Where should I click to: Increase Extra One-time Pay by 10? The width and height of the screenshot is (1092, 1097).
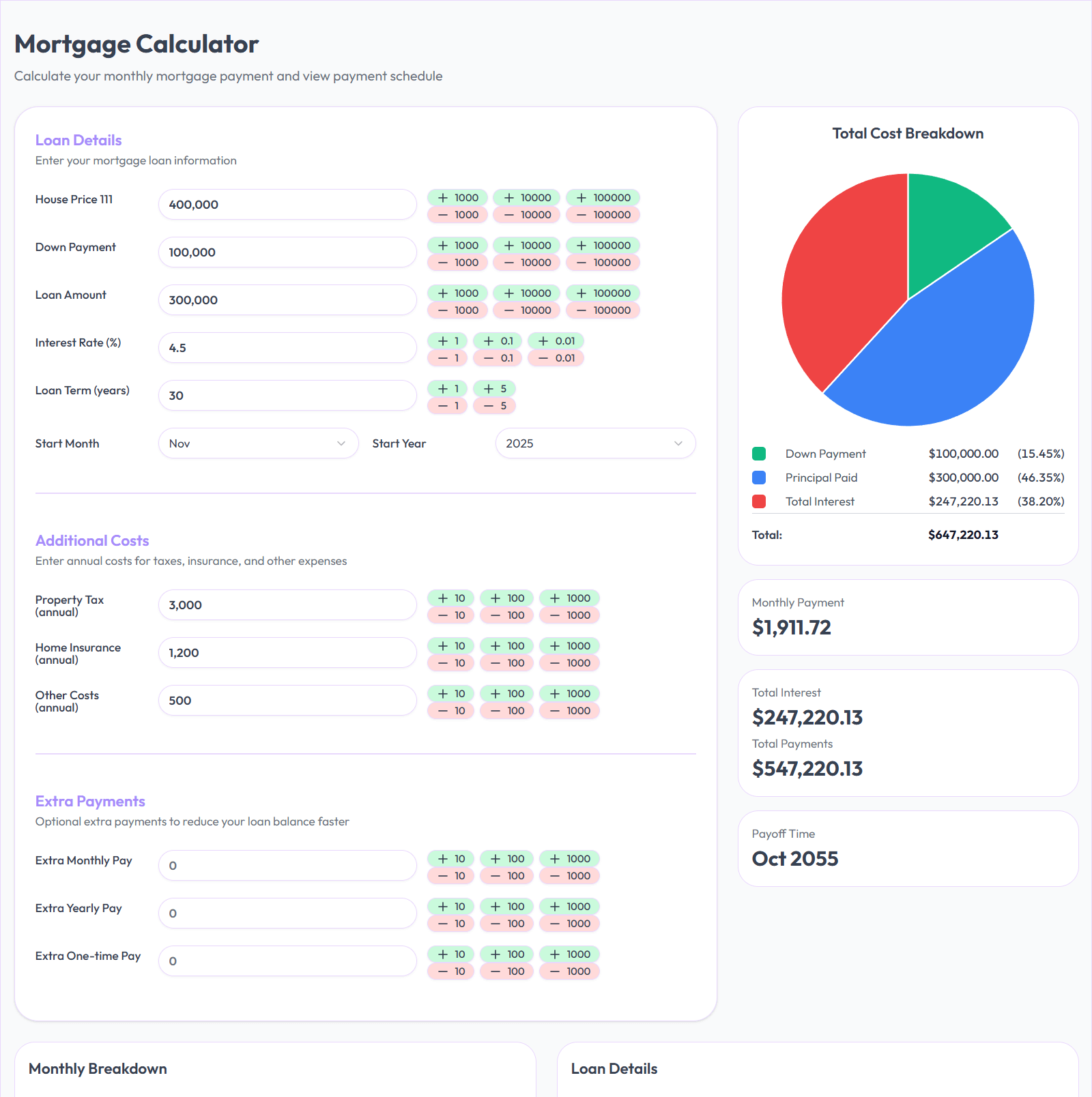450,954
